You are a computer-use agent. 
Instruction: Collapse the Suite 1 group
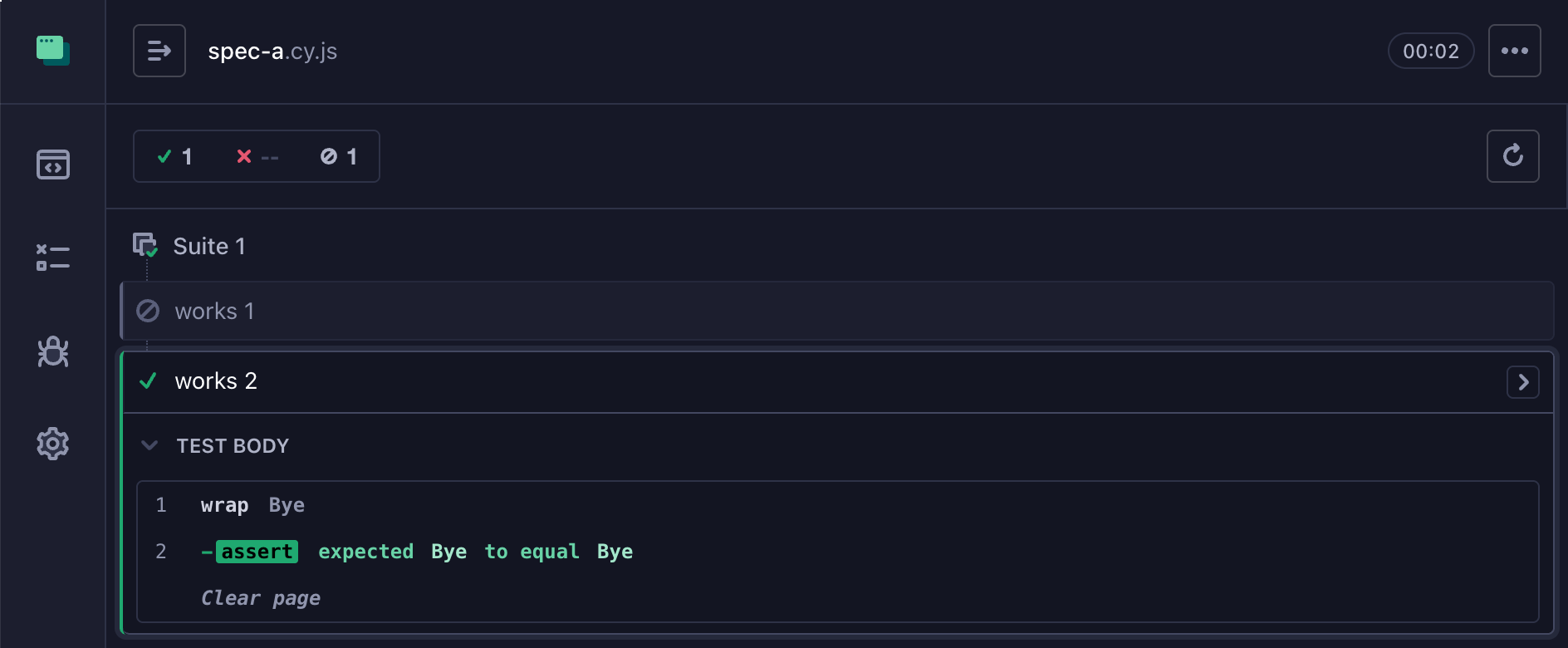point(209,246)
